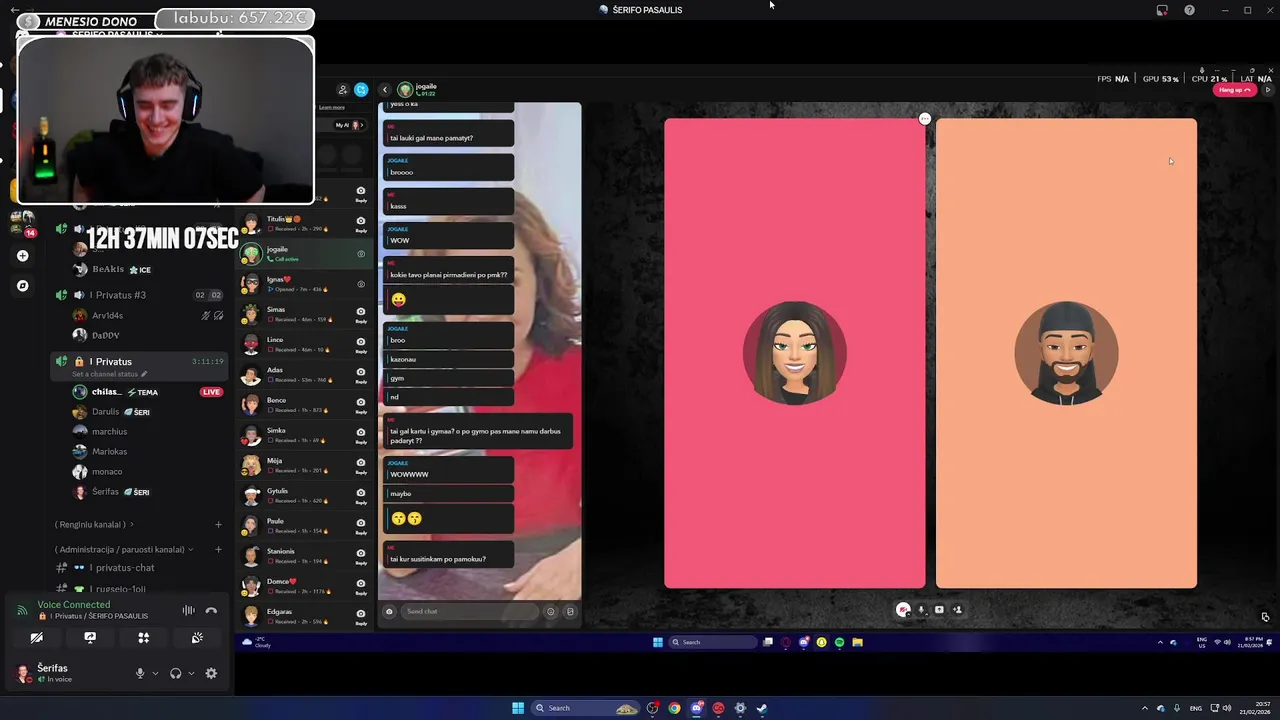This screenshot has height=720, width=1280.
Task: Open the Discord soundboard
Action: point(197,638)
